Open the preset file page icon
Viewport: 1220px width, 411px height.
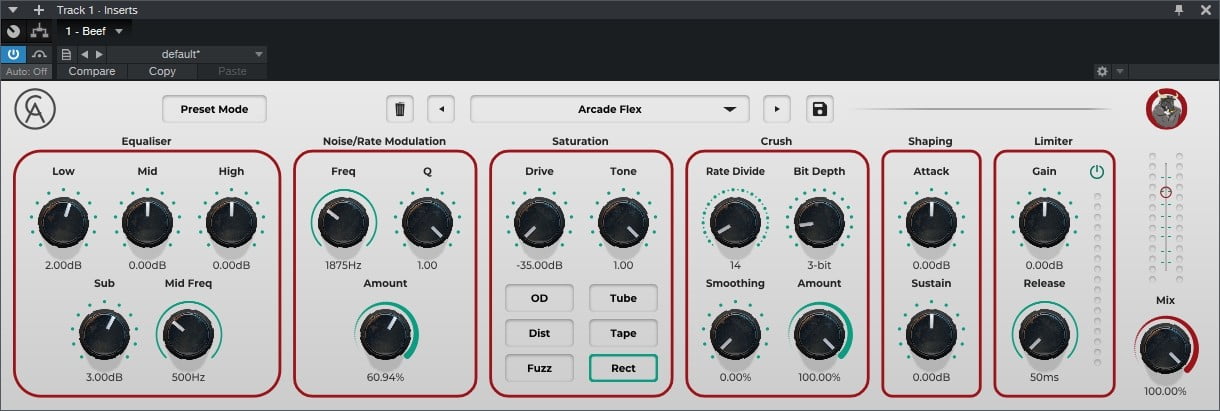coord(66,54)
